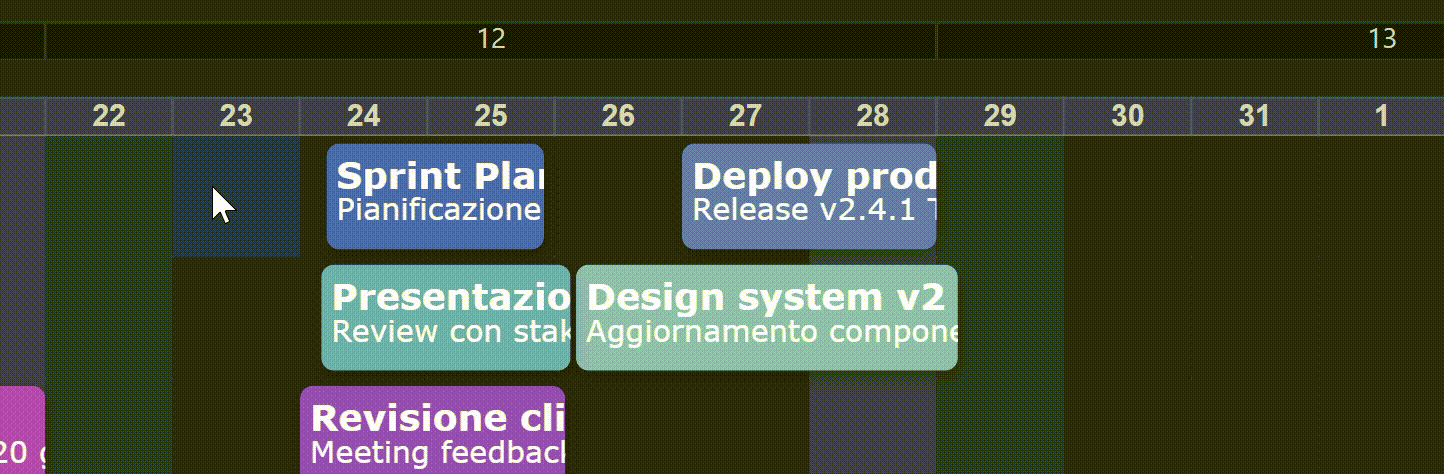Jump to week 13 header
This screenshot has height=474, width=1444.
1381,40
